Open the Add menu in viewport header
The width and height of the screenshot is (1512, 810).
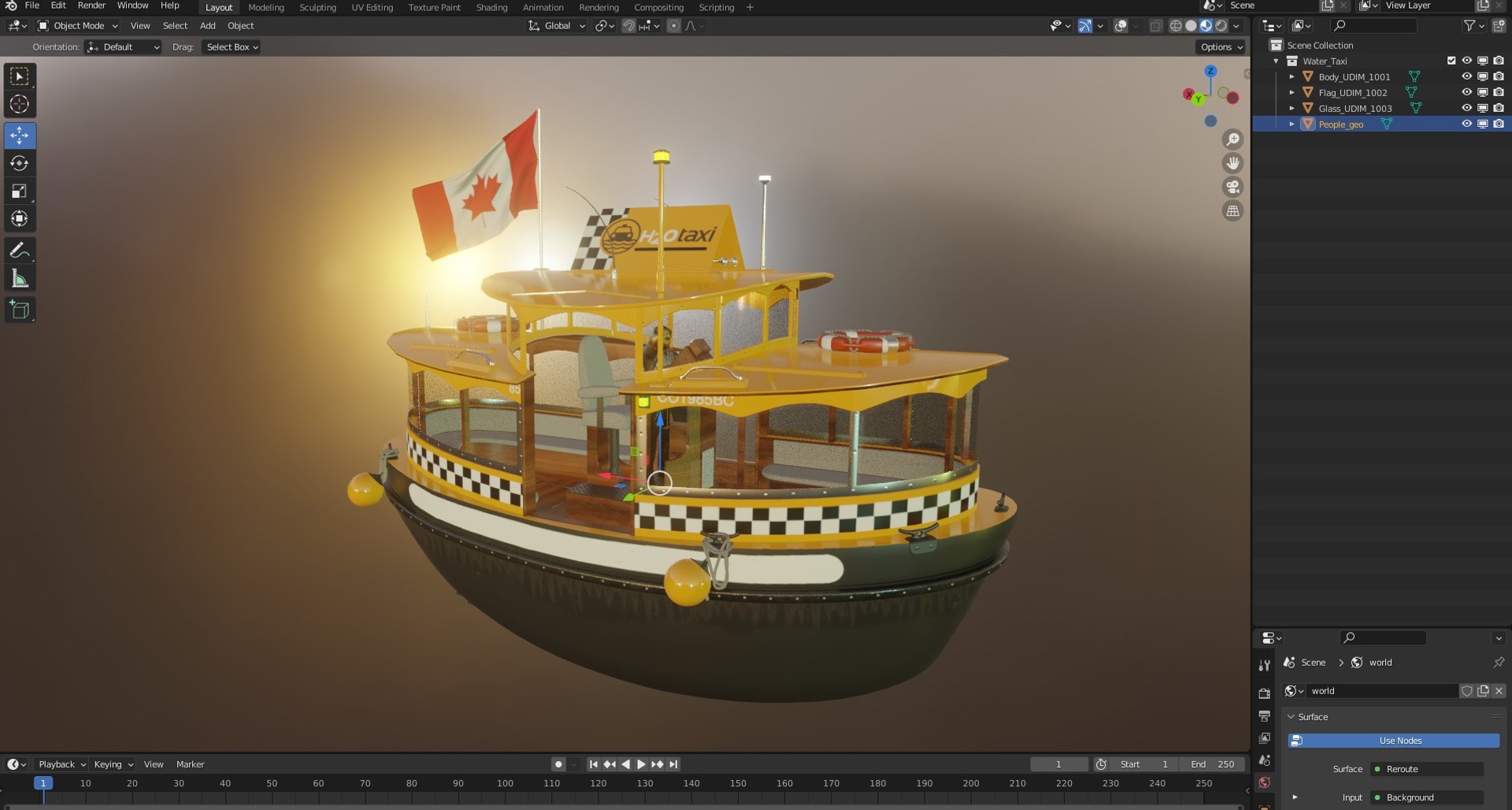pyautogui.click(x=208, y=26)
